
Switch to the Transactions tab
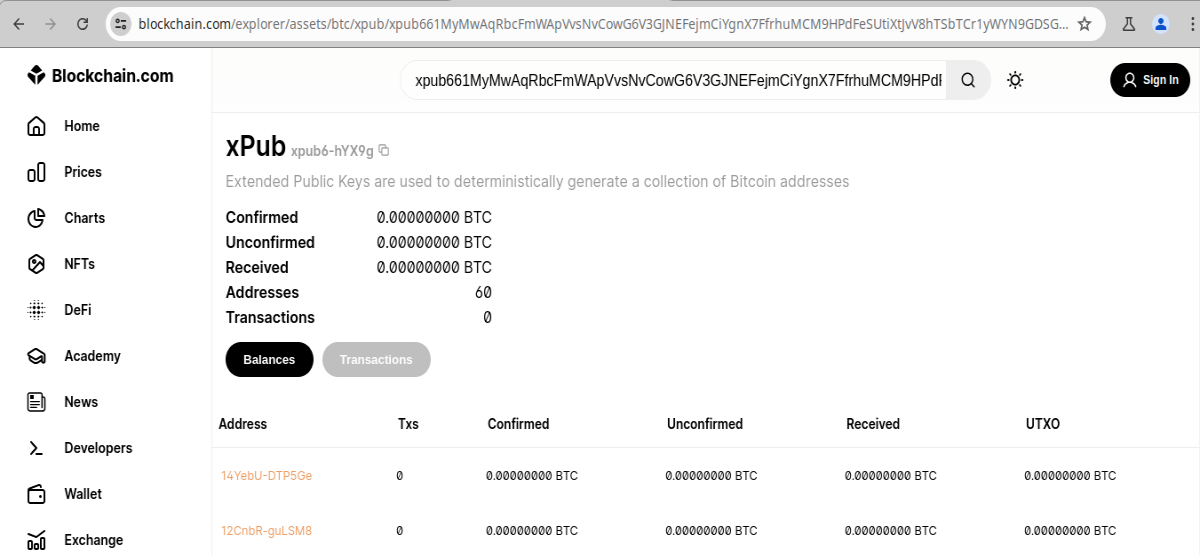point(376,360)
